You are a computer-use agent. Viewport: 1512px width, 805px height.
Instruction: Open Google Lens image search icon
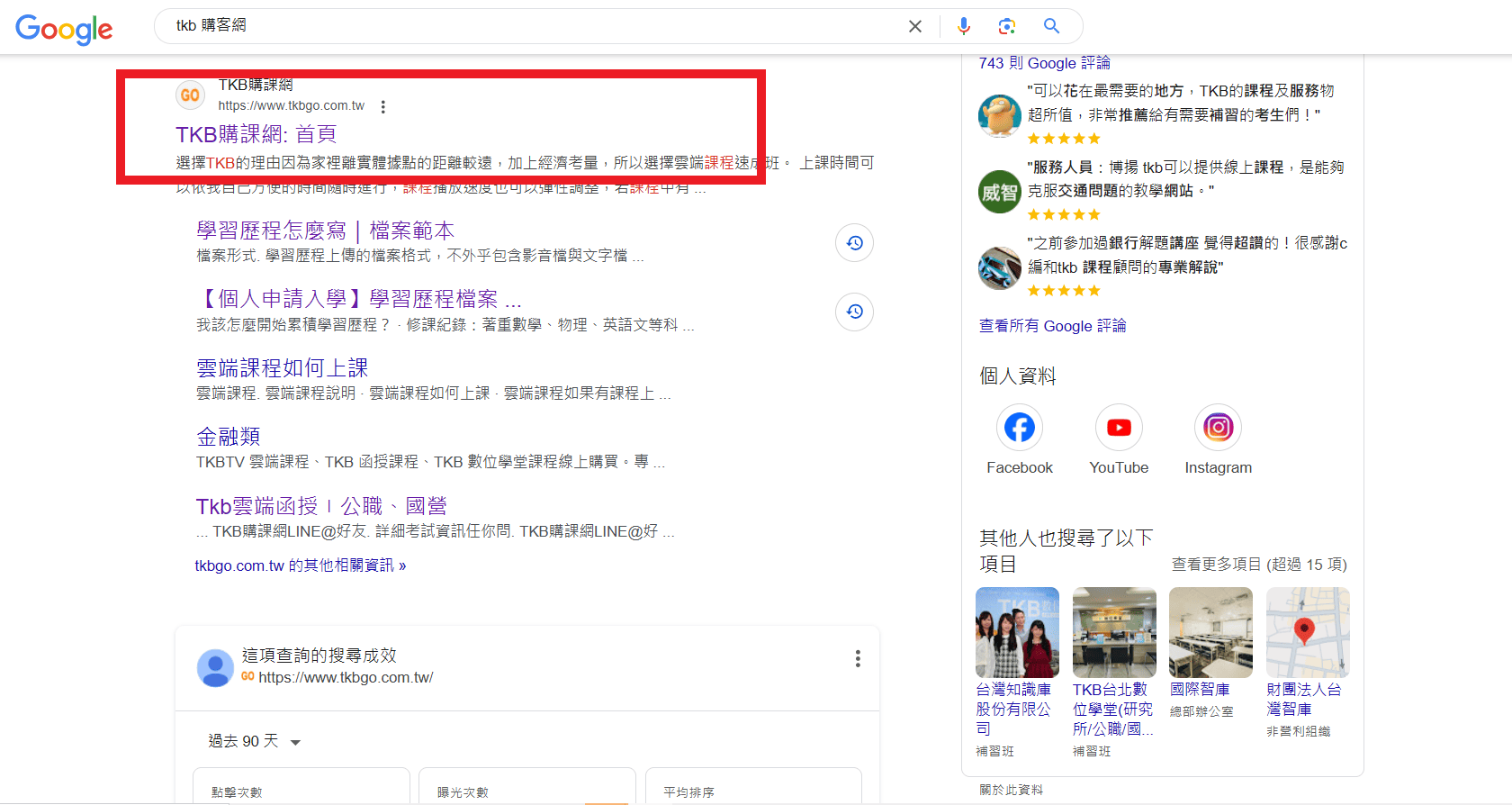pos(1007,26)
